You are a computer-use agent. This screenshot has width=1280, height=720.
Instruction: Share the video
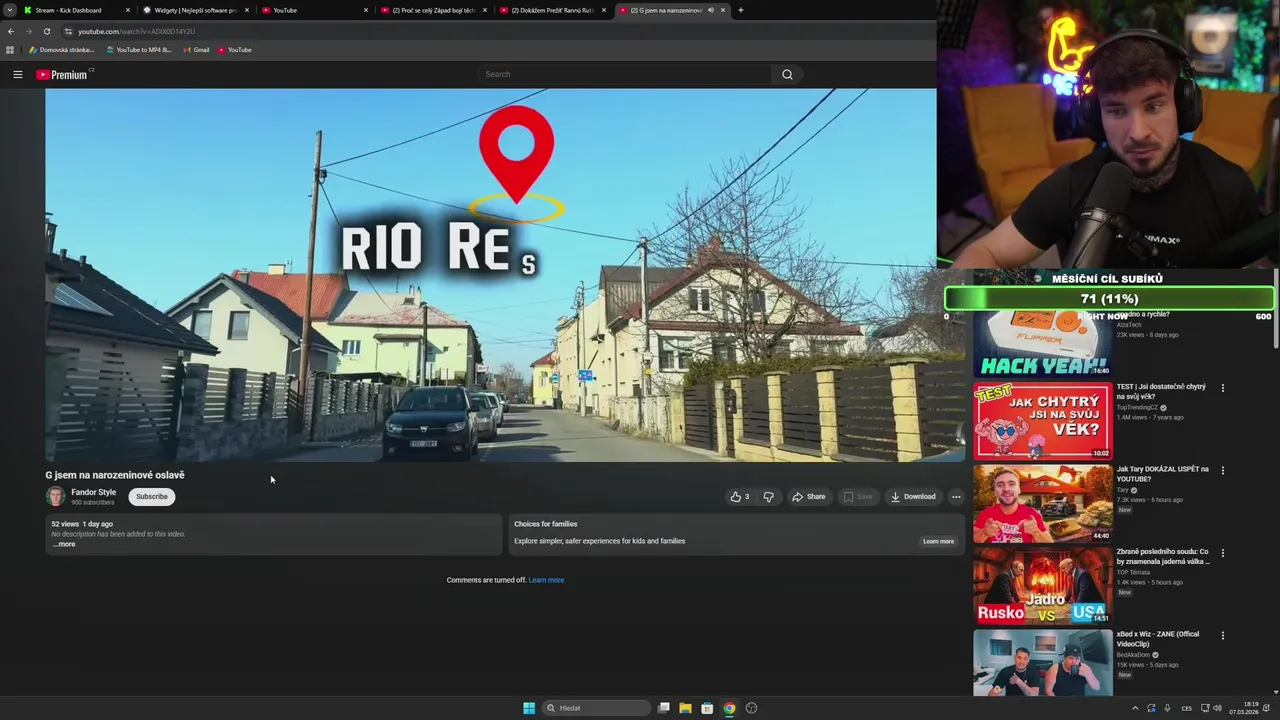point(808,497)
